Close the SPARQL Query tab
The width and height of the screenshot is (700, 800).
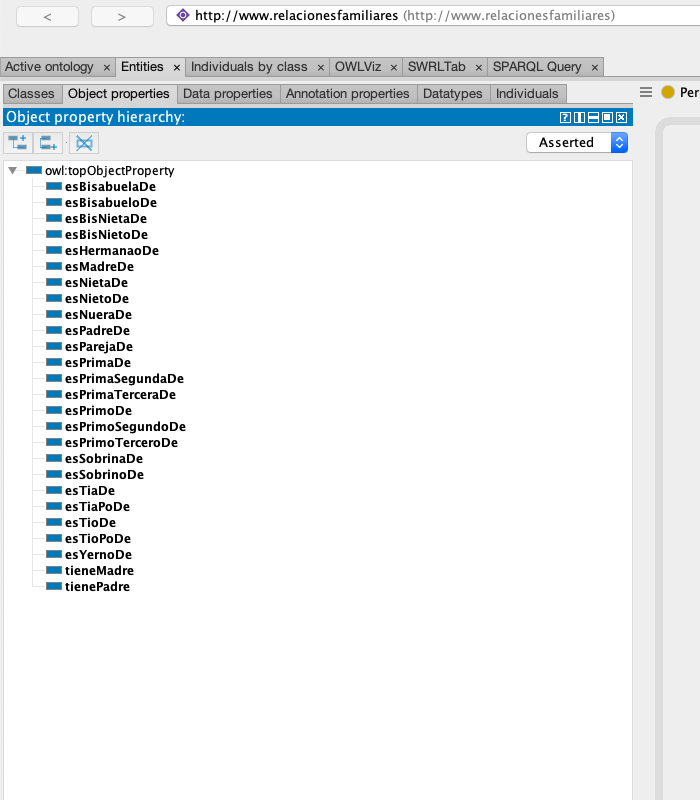(594, 67)
